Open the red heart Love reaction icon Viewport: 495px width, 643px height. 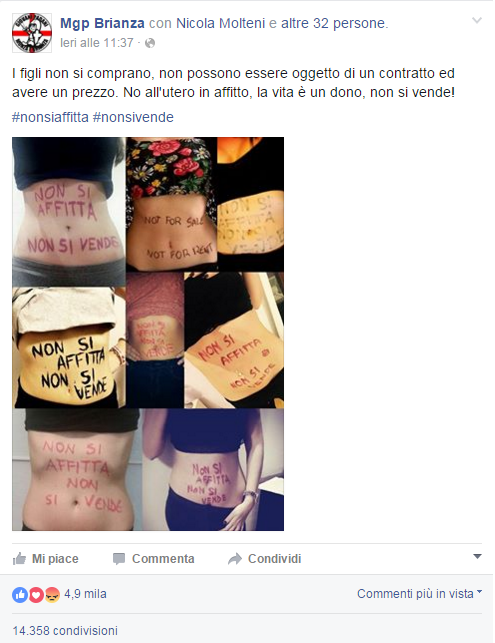(x=36, y=594)
